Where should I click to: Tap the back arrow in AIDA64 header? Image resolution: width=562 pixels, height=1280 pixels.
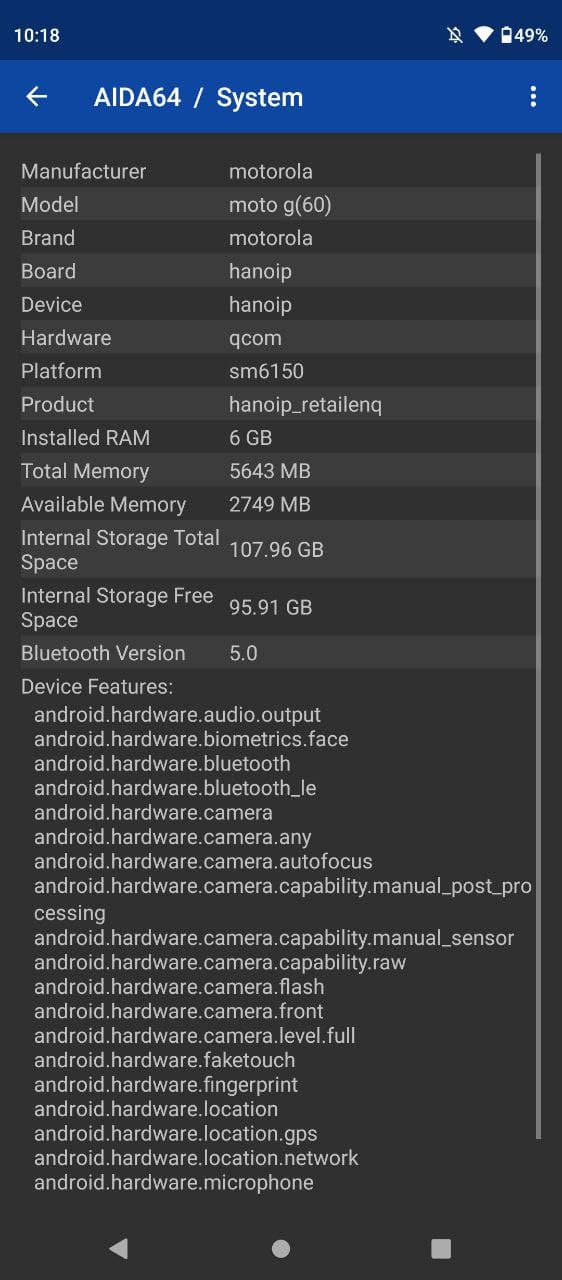[x=37, y=96]
